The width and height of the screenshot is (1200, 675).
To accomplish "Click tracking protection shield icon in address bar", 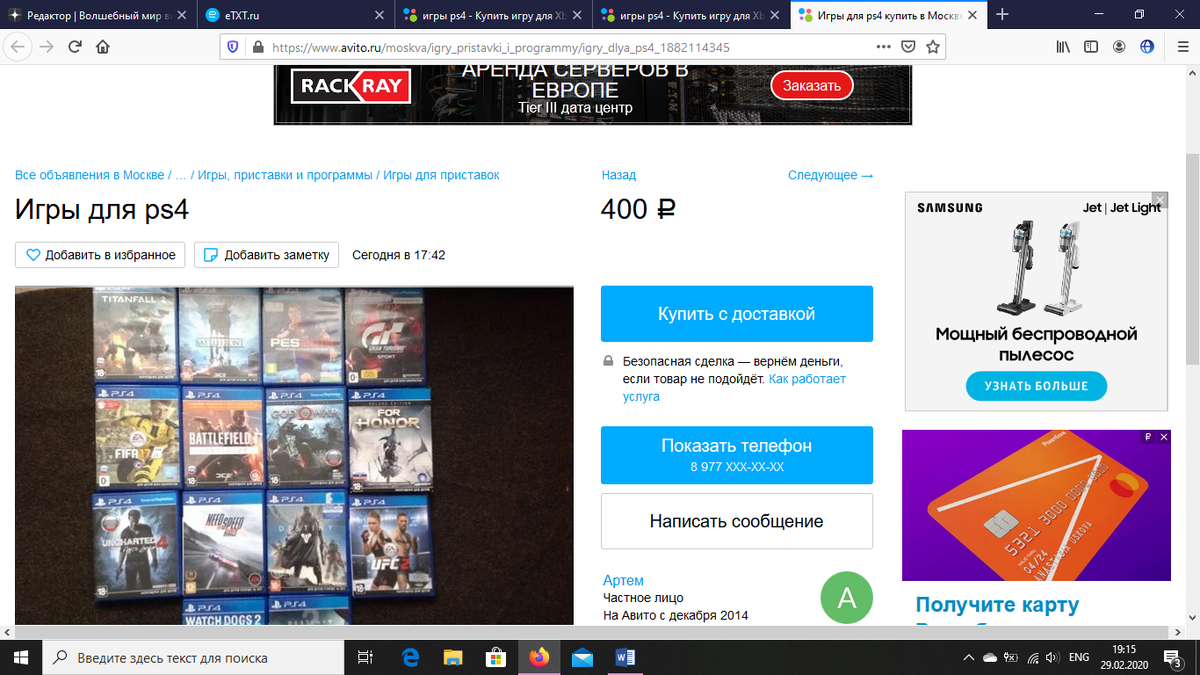I will (x=233, y=47).
